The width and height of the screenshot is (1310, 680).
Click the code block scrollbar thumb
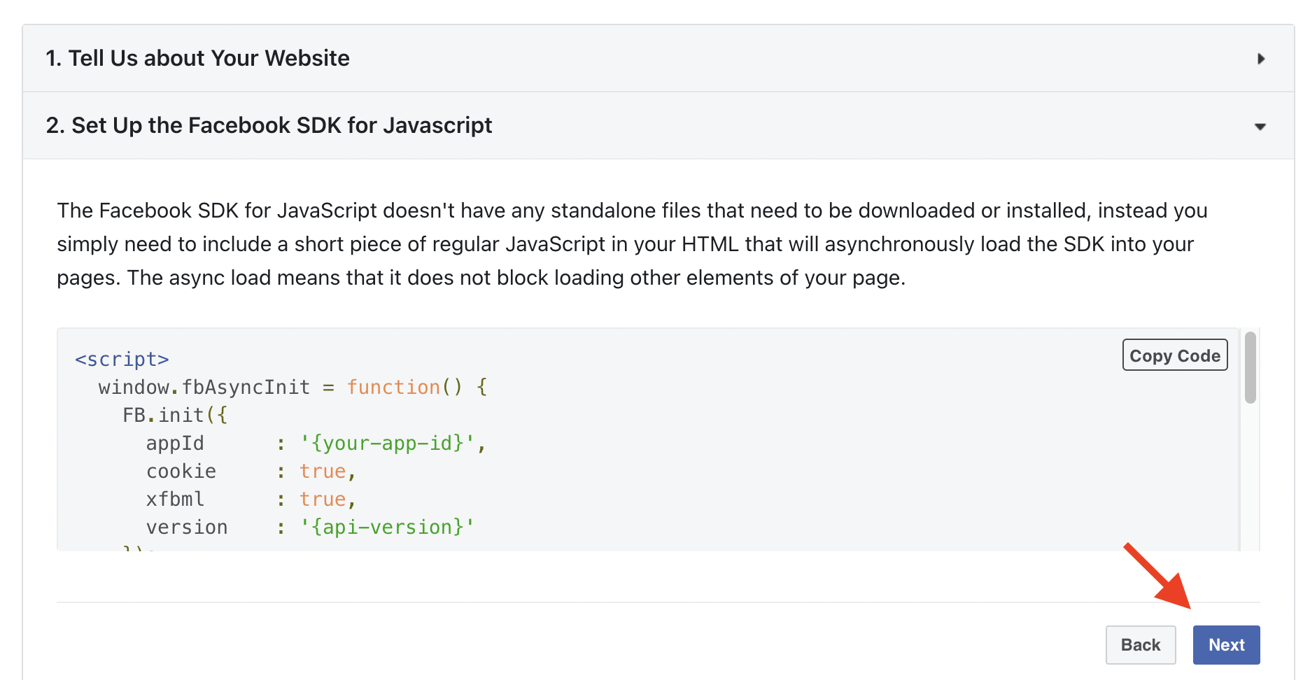tap(1250, 368)
